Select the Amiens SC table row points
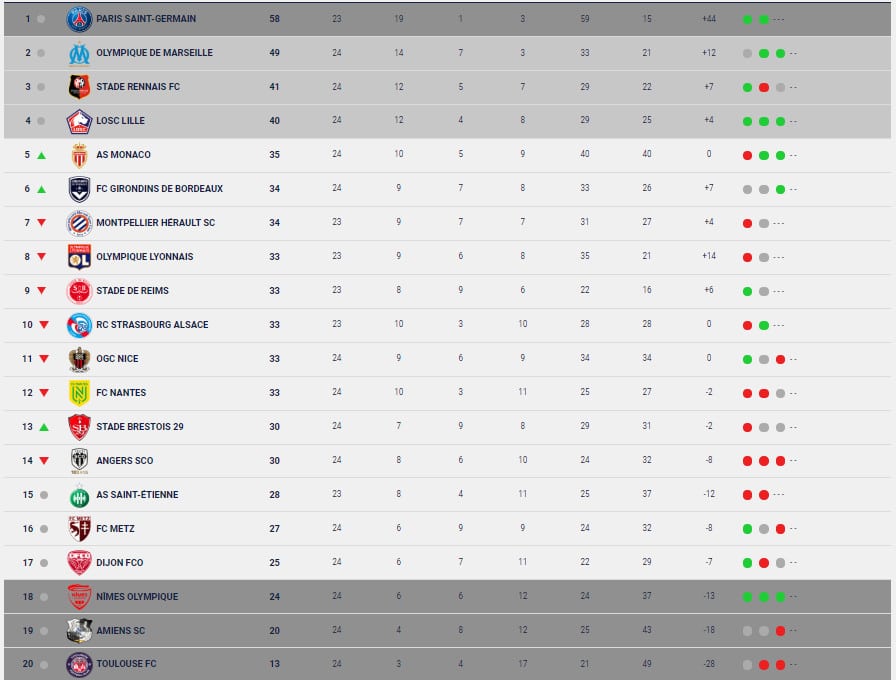This screenshot has width=896, height=680. [274, 631]
